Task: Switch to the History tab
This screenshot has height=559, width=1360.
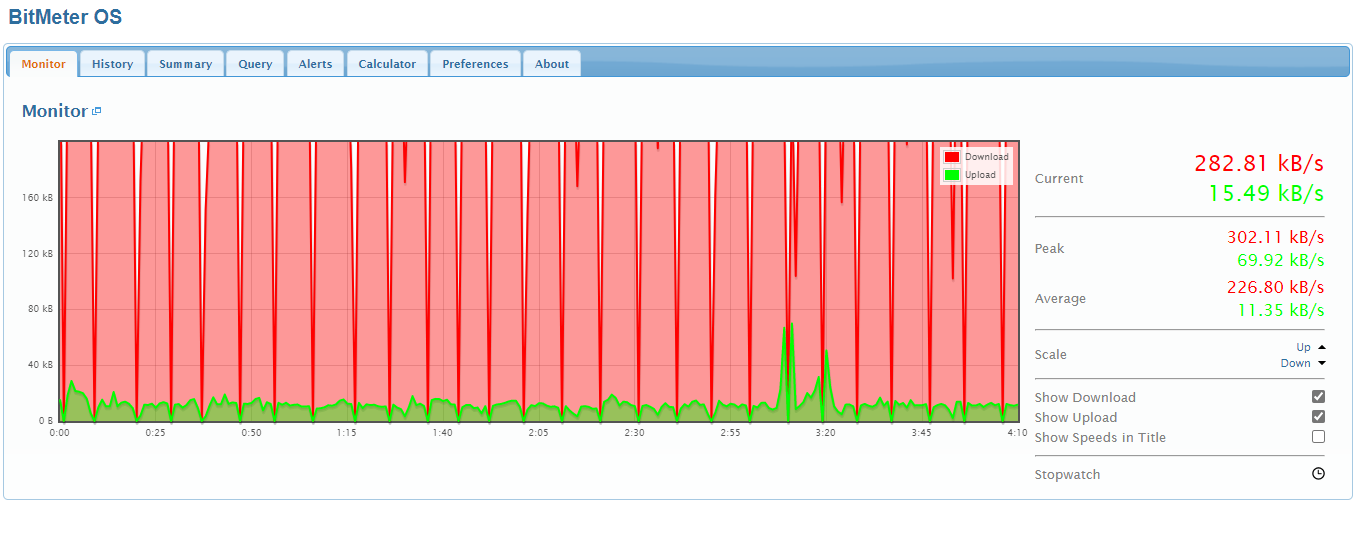Action: pyautogui.click(x=112, y=64)
